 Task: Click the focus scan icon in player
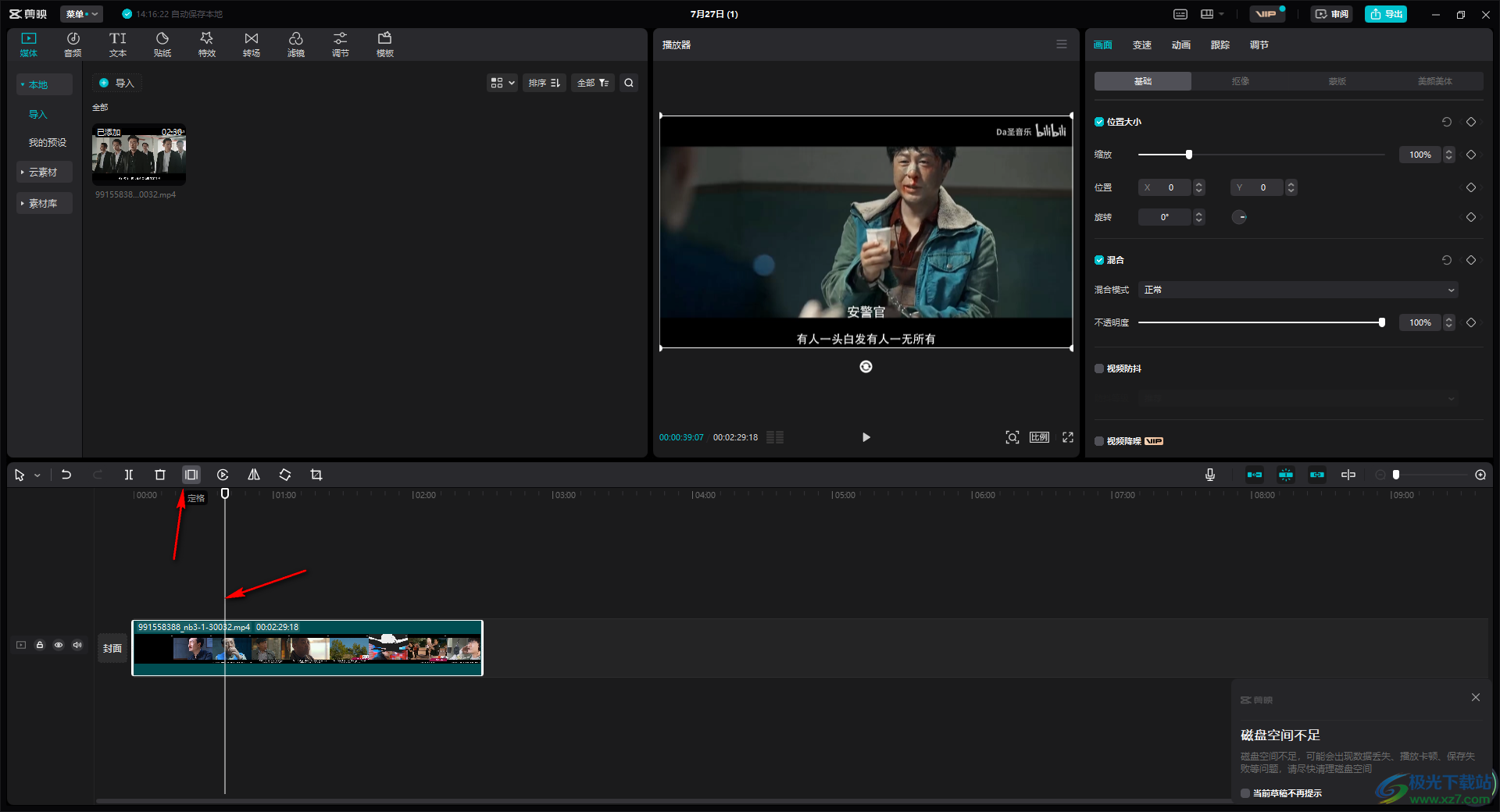click(1012, 437)
